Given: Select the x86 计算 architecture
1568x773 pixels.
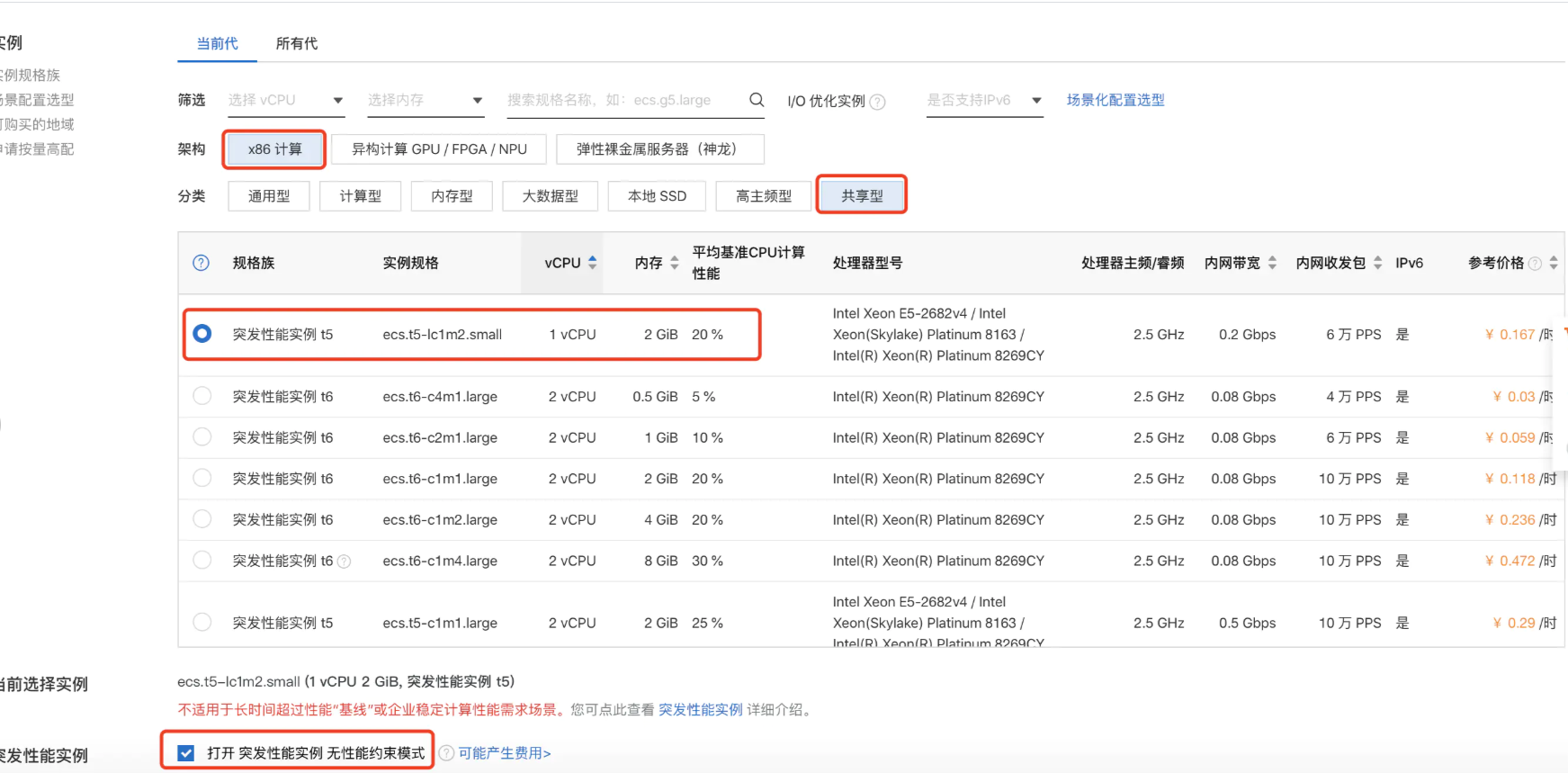Looking at the screenshot, I should tap(275, 149).
